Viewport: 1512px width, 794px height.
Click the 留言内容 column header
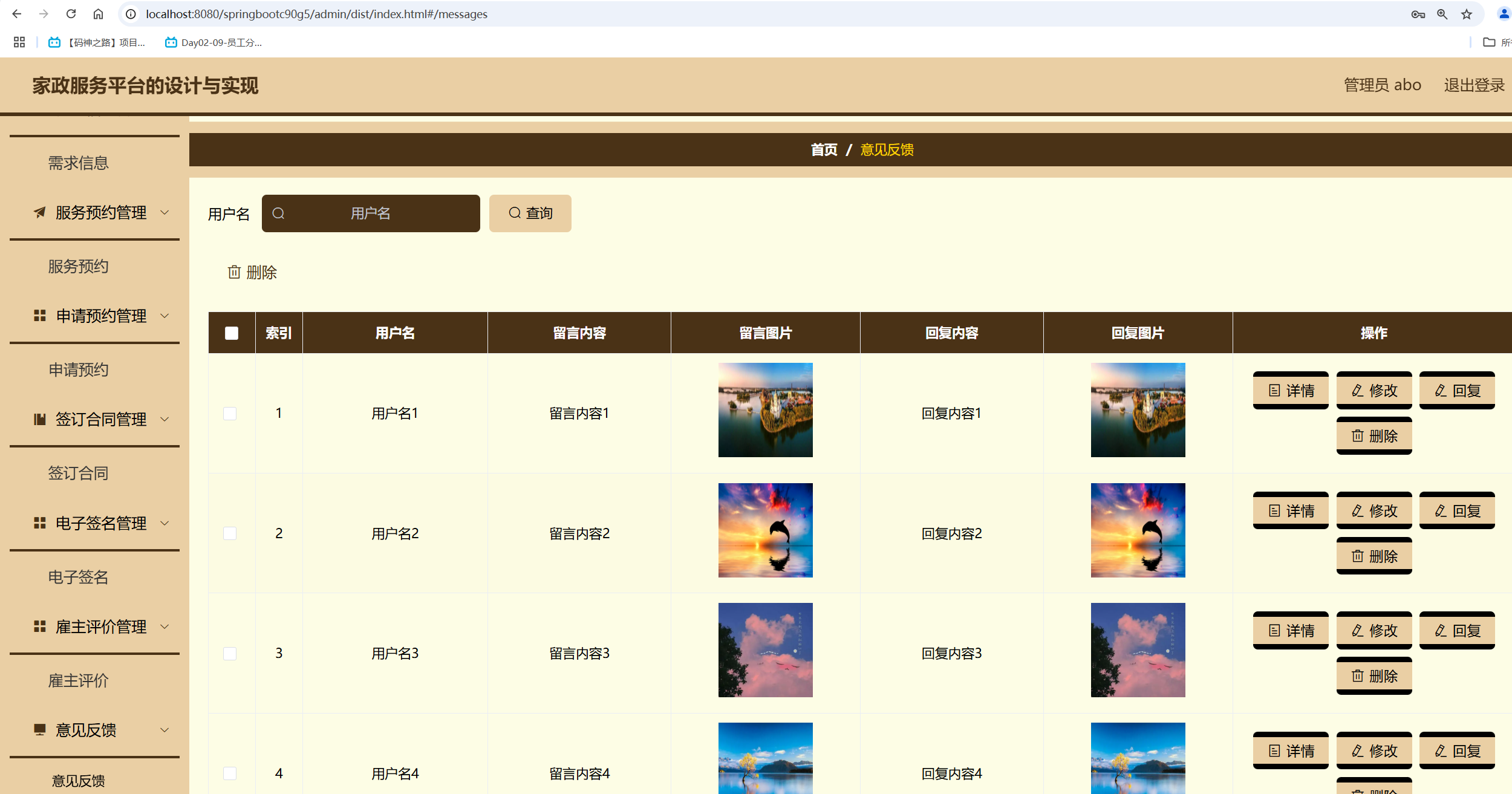click(x=579, y=333)
